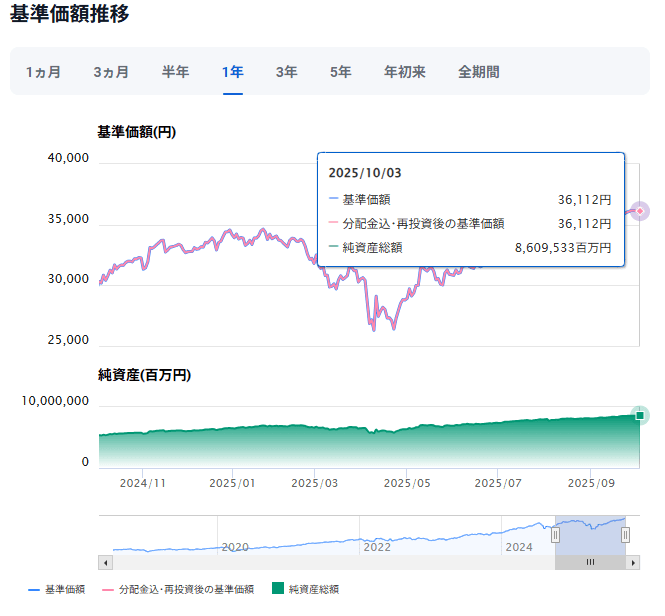665x616 pixels.
Task: Select the 1ヵ月 period tab
Action: [43, 72]
